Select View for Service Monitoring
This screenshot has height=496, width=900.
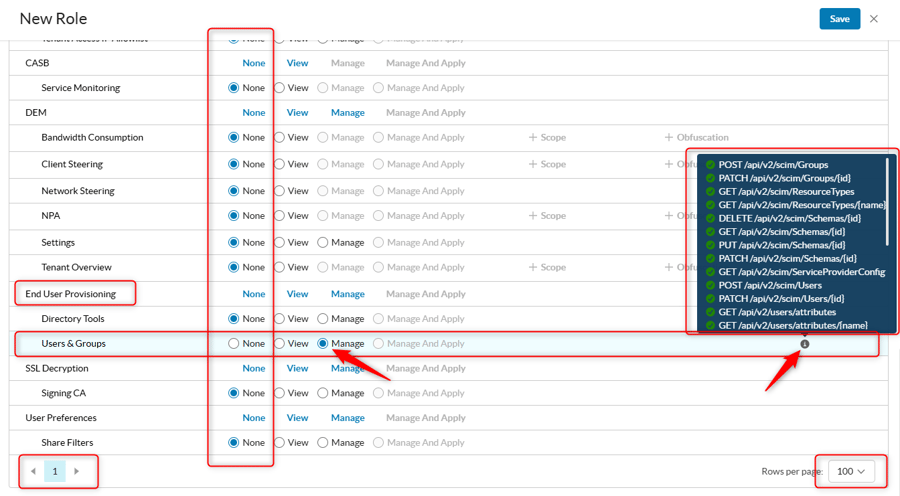click(x=280, y=88)
